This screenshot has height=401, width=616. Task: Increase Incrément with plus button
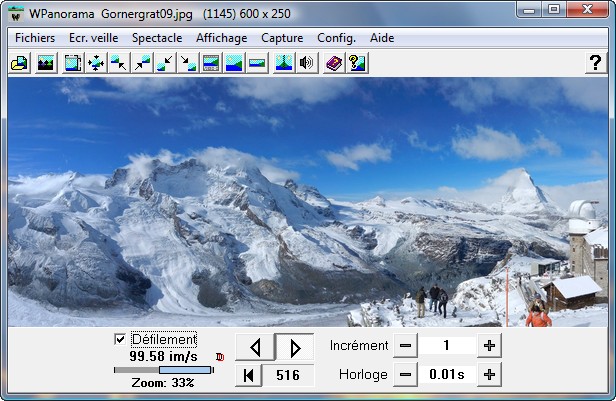click(489, 346)
